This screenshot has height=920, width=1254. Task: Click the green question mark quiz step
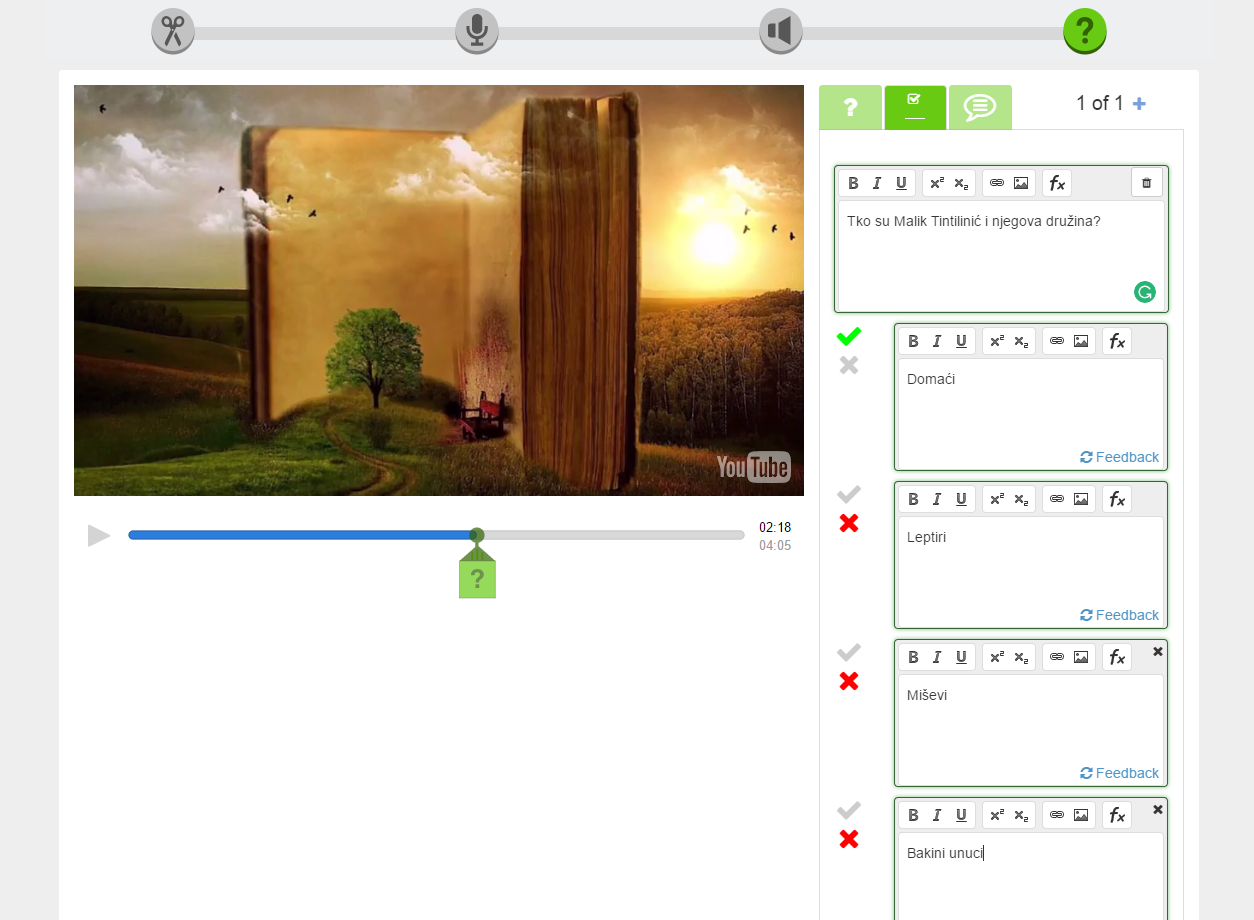point(1084,31)
